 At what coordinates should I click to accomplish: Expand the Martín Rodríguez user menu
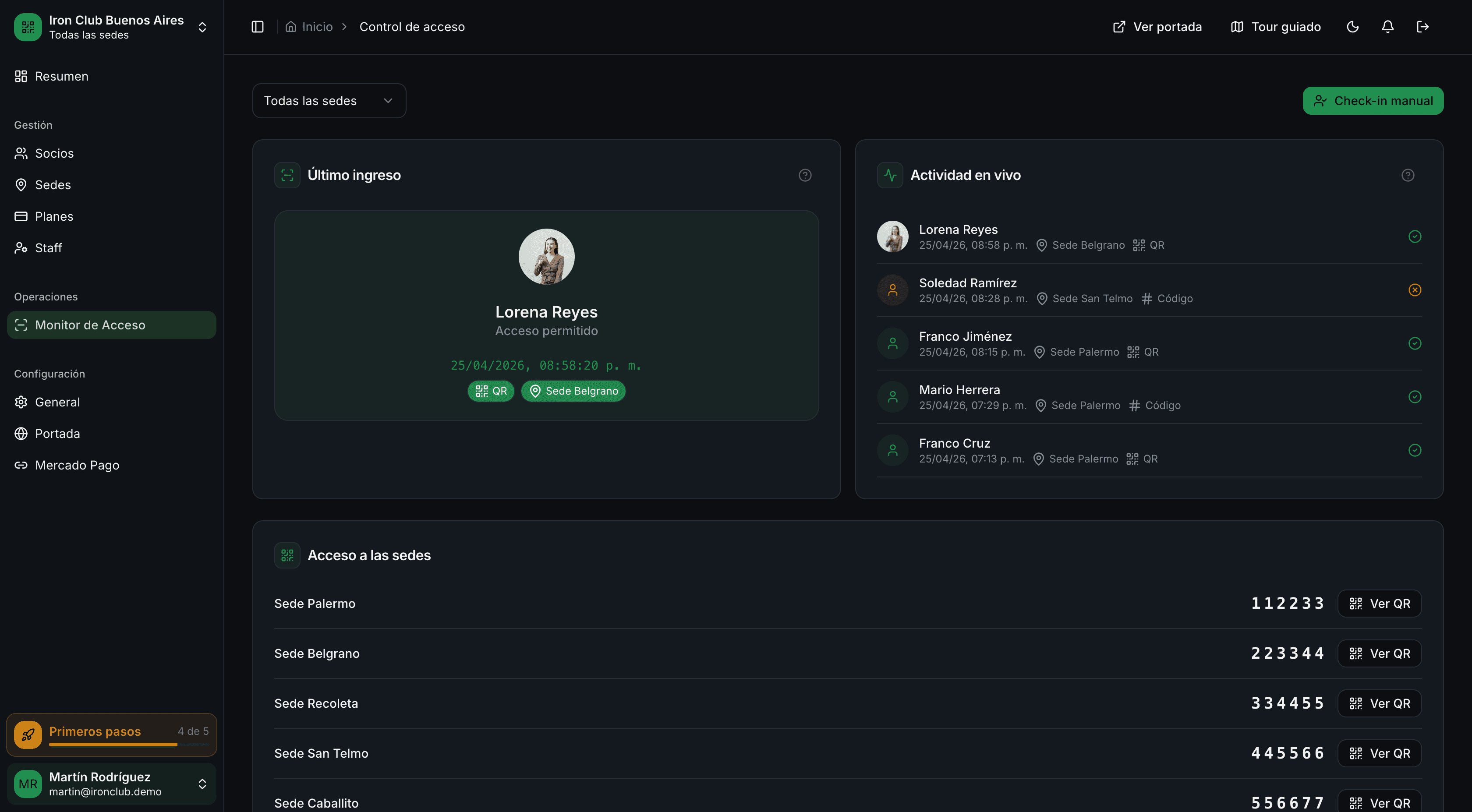[202, 784]
